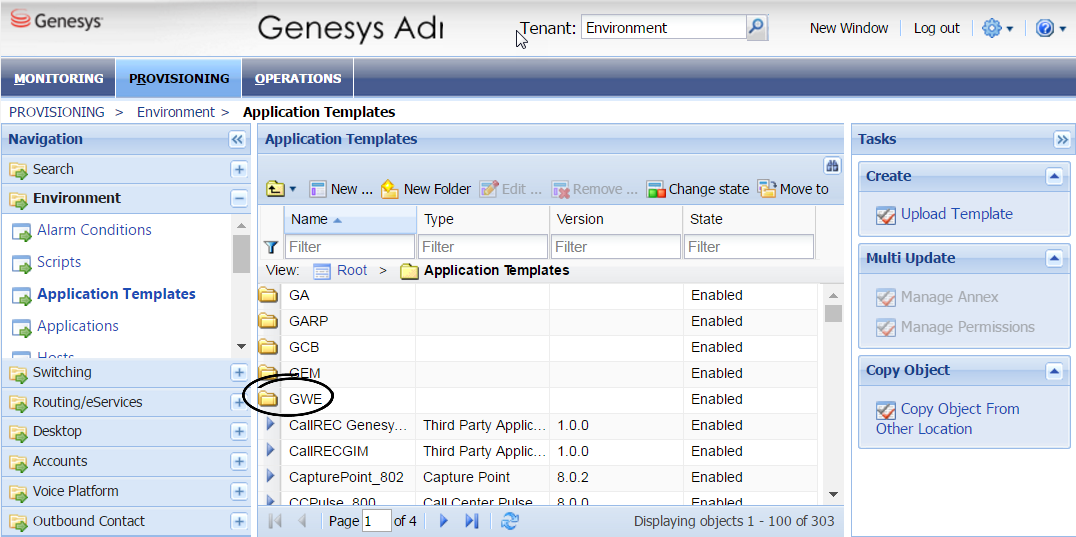Switch to the Operations tab
This screenshot has height=537, width=1076.
[298, 79]
